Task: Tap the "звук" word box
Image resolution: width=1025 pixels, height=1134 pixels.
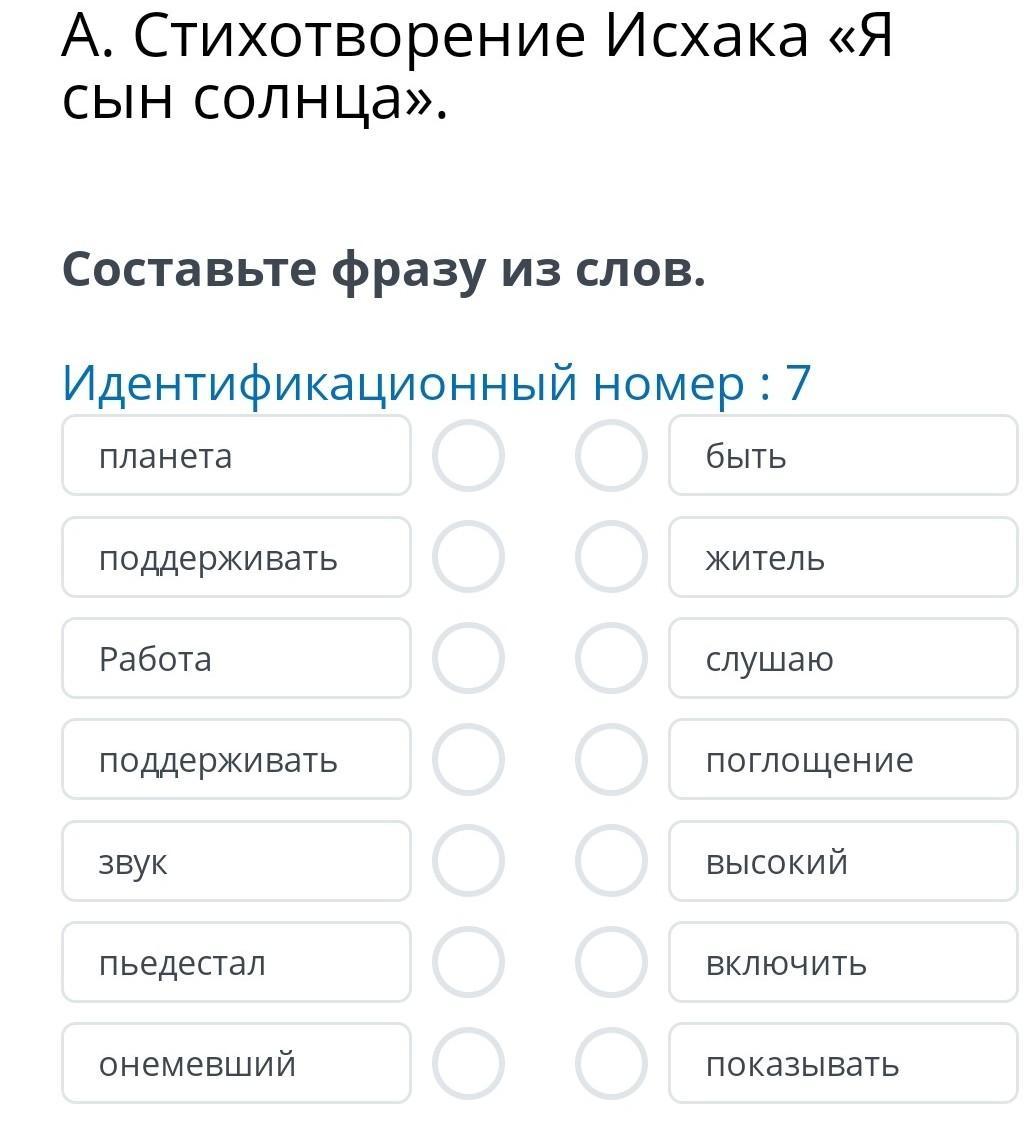Action: point(236,861)
